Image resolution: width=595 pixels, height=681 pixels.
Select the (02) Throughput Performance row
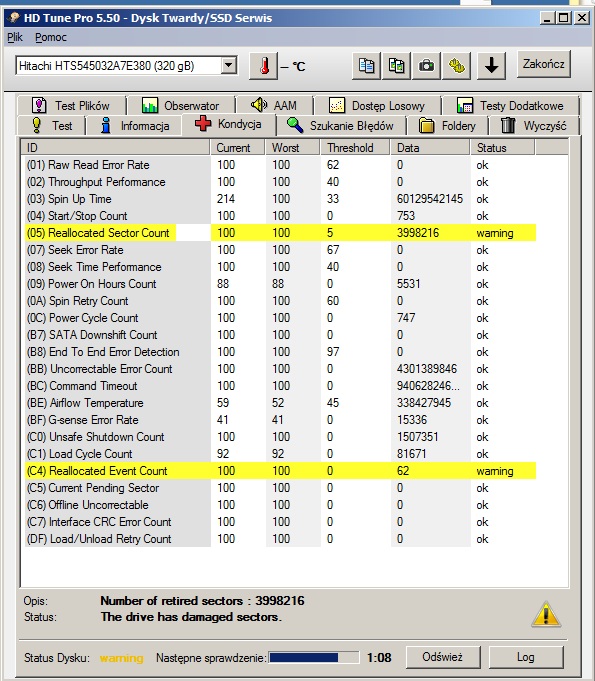(x=281, y=182)
